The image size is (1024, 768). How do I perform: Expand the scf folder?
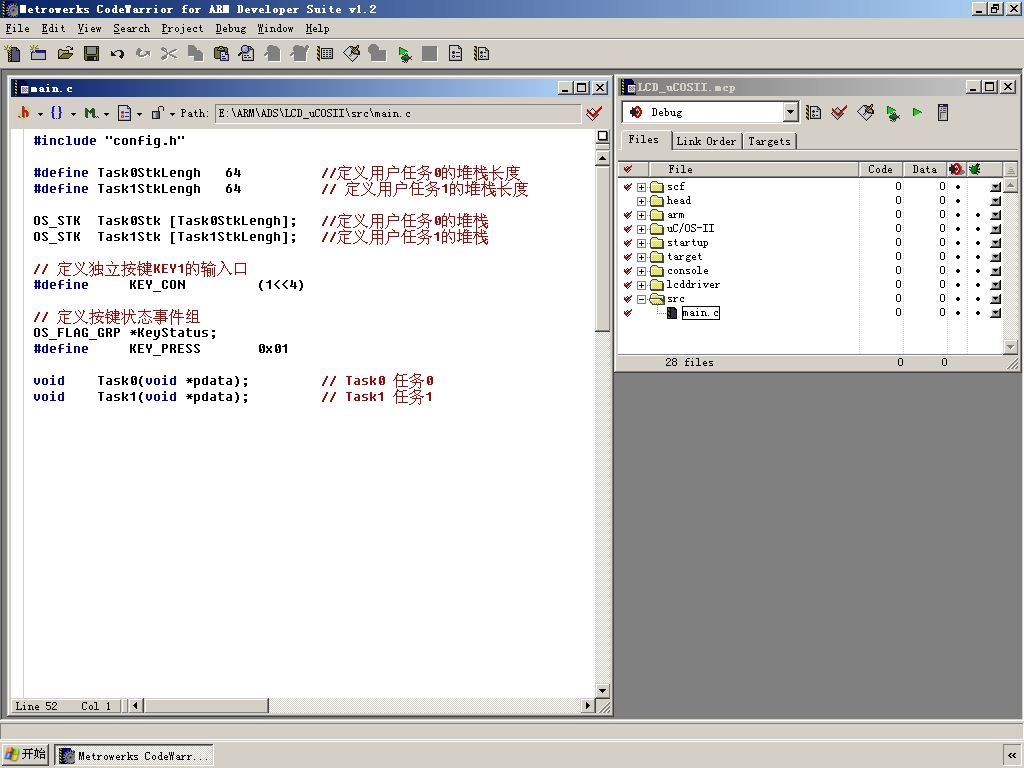pyautogui.click(x=641, y=187)
